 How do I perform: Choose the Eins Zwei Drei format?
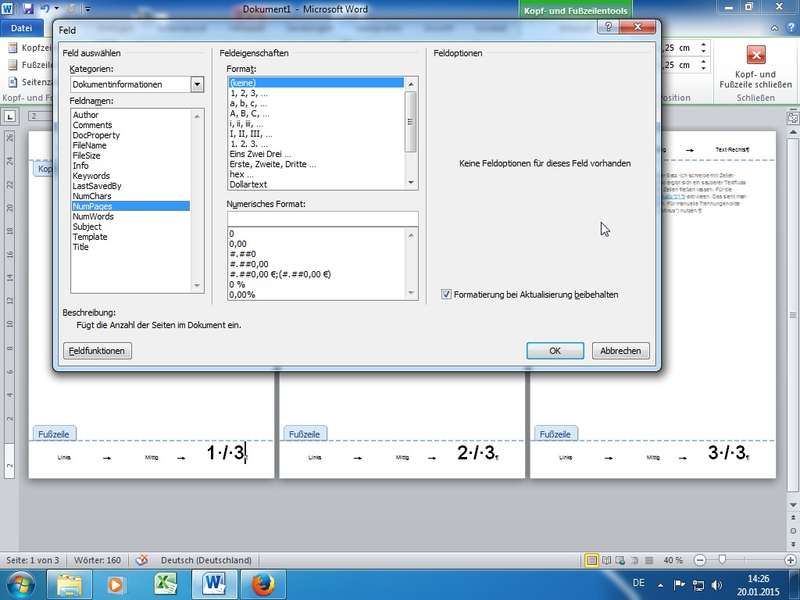[x=316, y=154]
